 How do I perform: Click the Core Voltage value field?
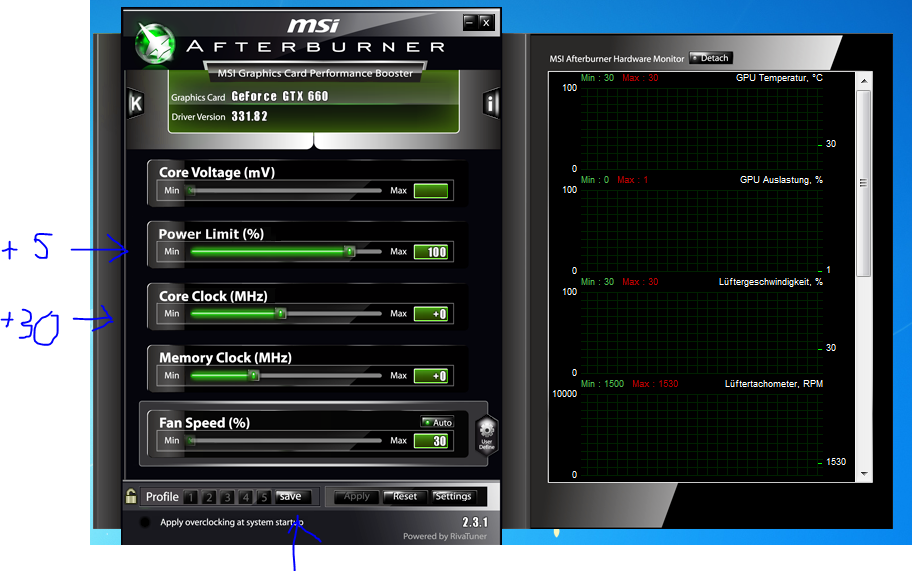coord(431,191)
